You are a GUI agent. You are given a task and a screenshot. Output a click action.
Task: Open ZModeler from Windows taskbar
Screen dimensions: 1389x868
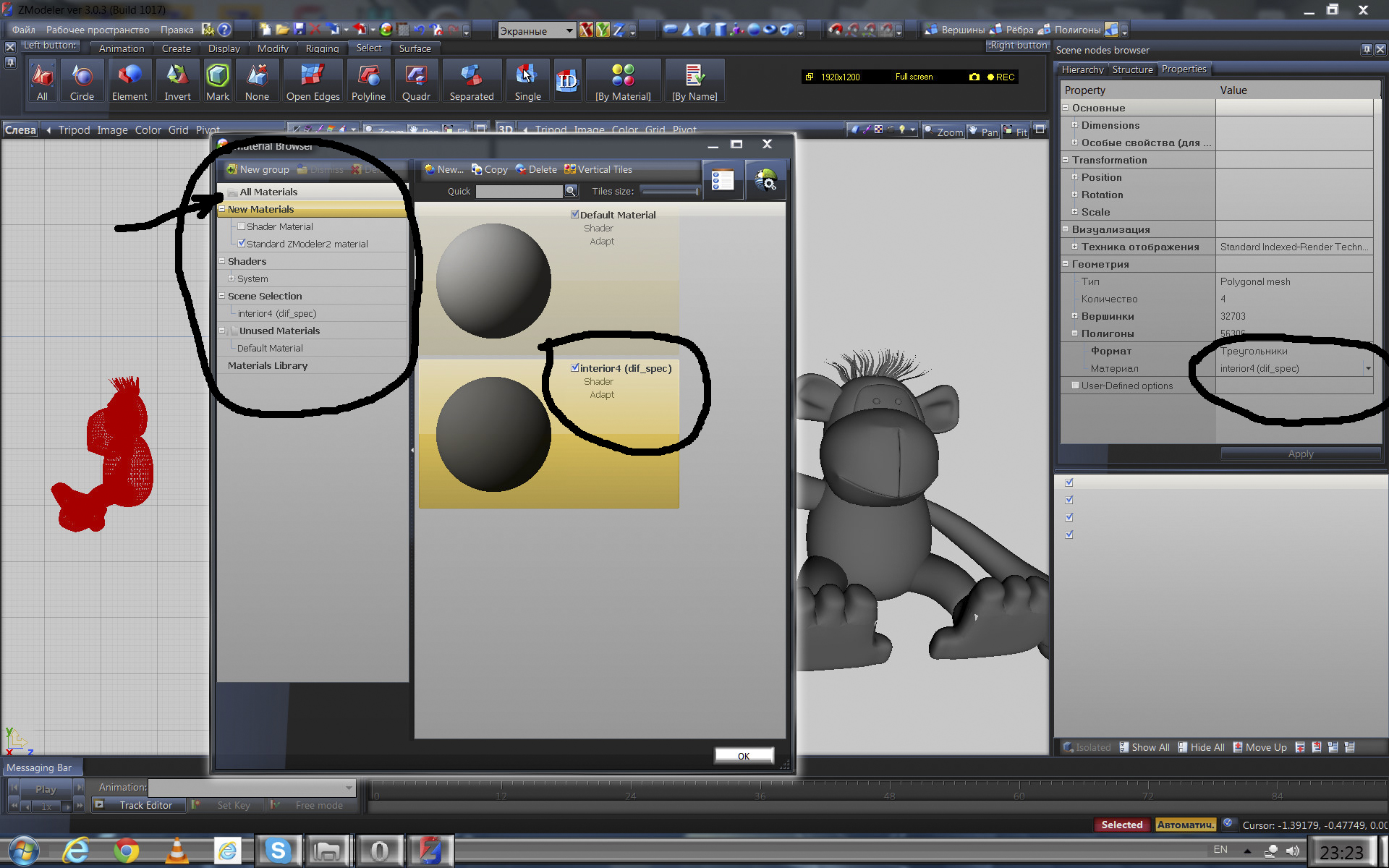(x=430, y=851)
